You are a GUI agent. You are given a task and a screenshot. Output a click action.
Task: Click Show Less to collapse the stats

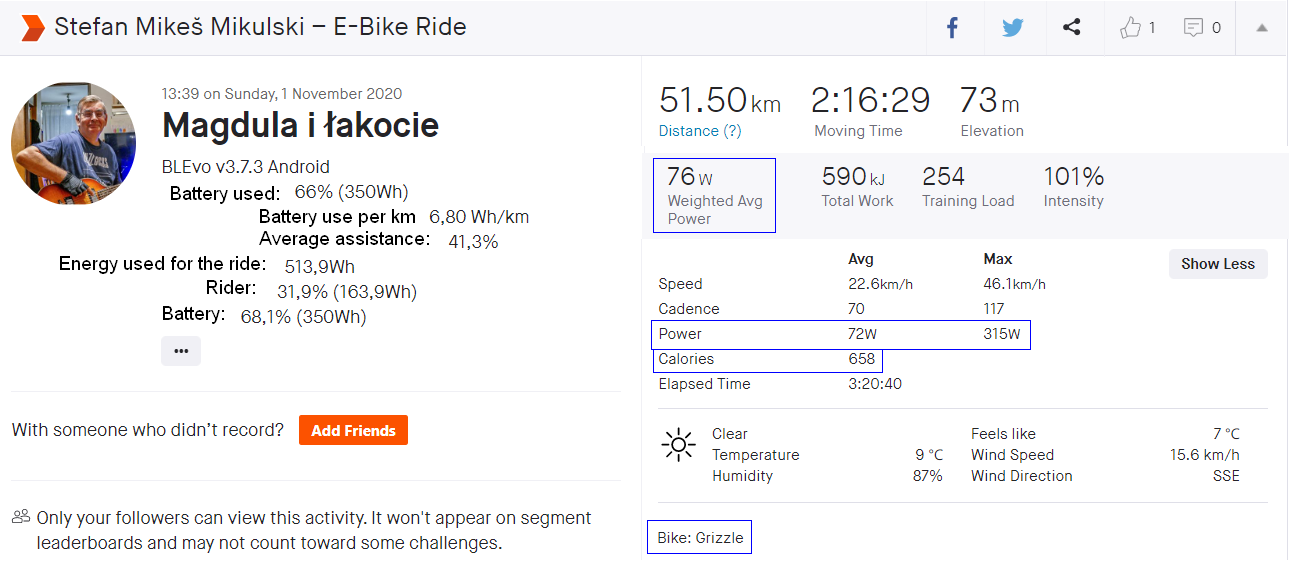(x=1217, y=264)
